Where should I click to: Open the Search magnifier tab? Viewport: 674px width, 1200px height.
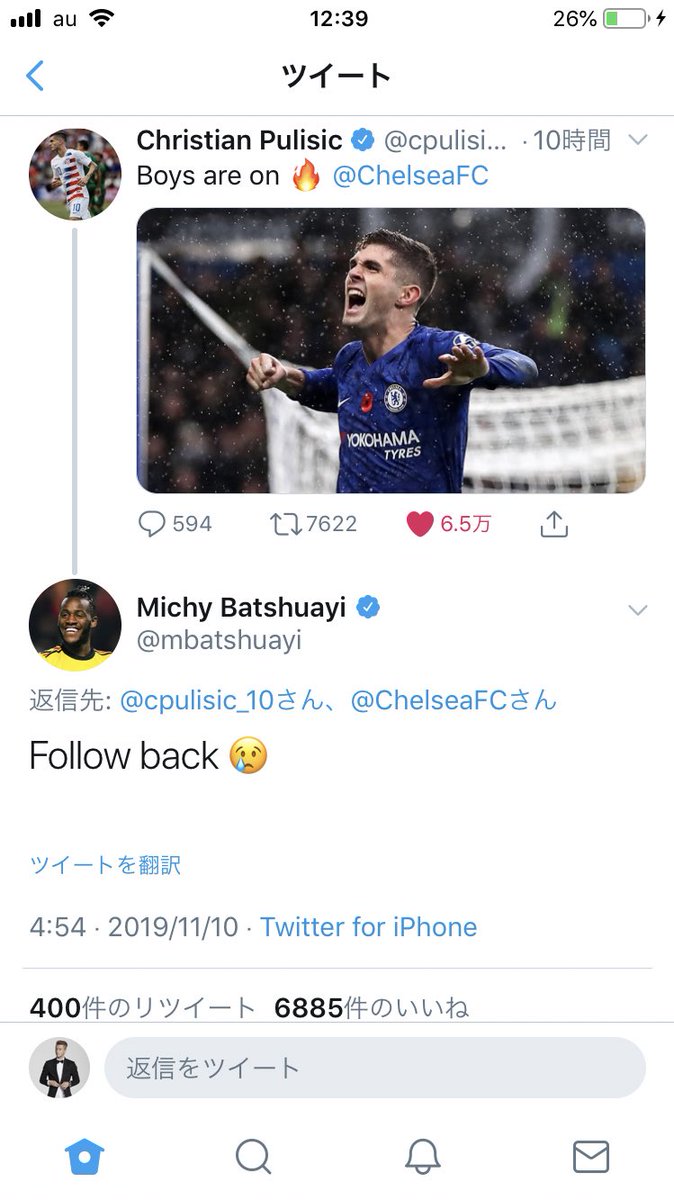(x=253, y=1157)
